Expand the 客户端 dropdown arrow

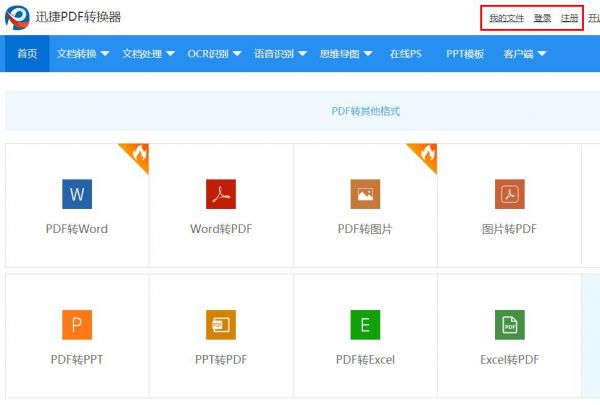coord(542,54)
